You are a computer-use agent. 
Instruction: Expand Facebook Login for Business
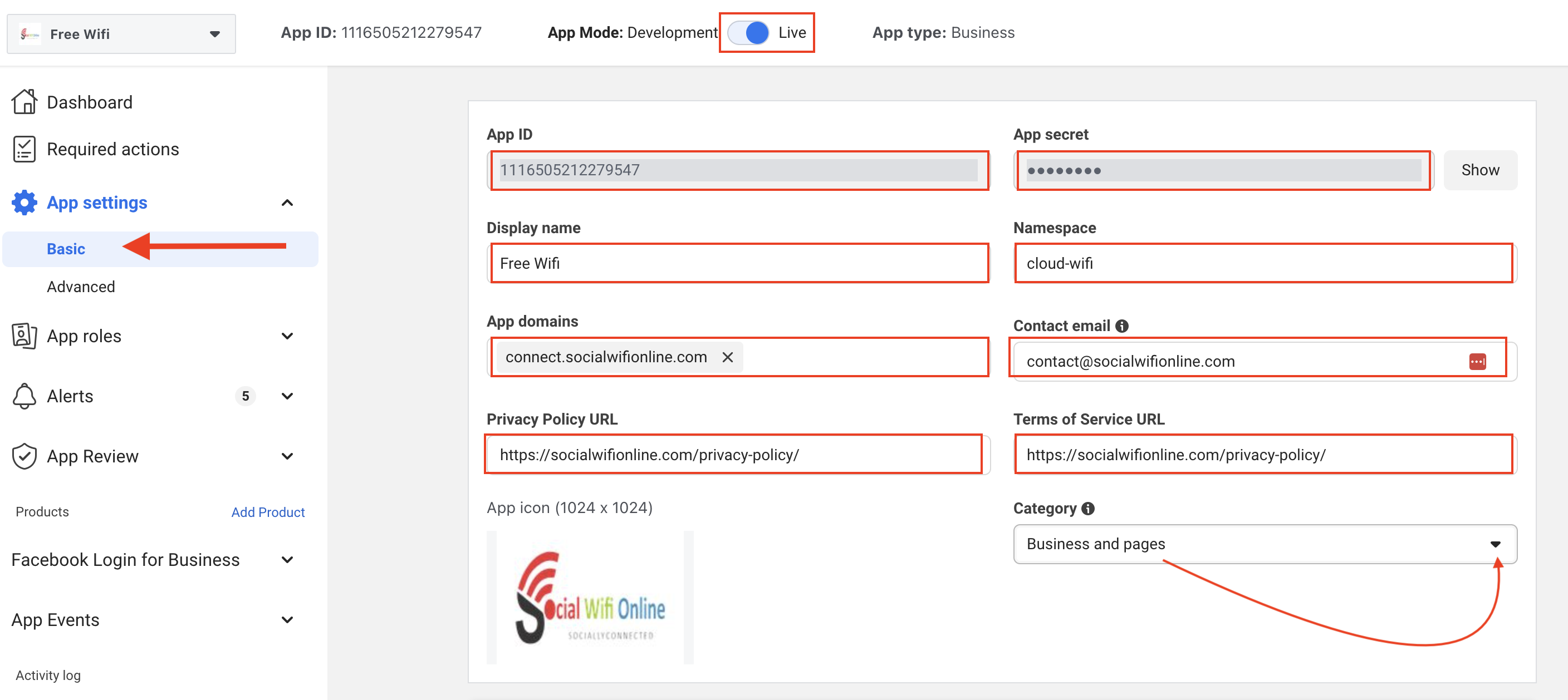click(x=287, y=560)
